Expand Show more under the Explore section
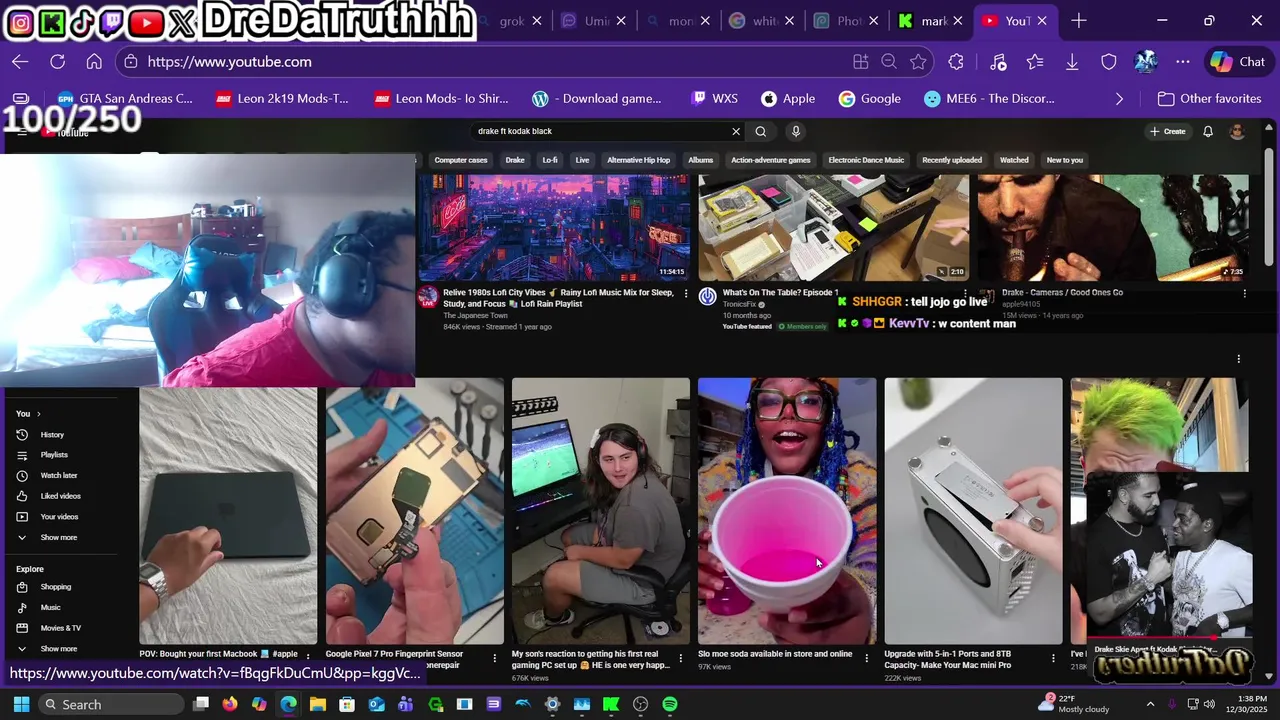This screenshot has height=720, width=1280. coord(58,649)
